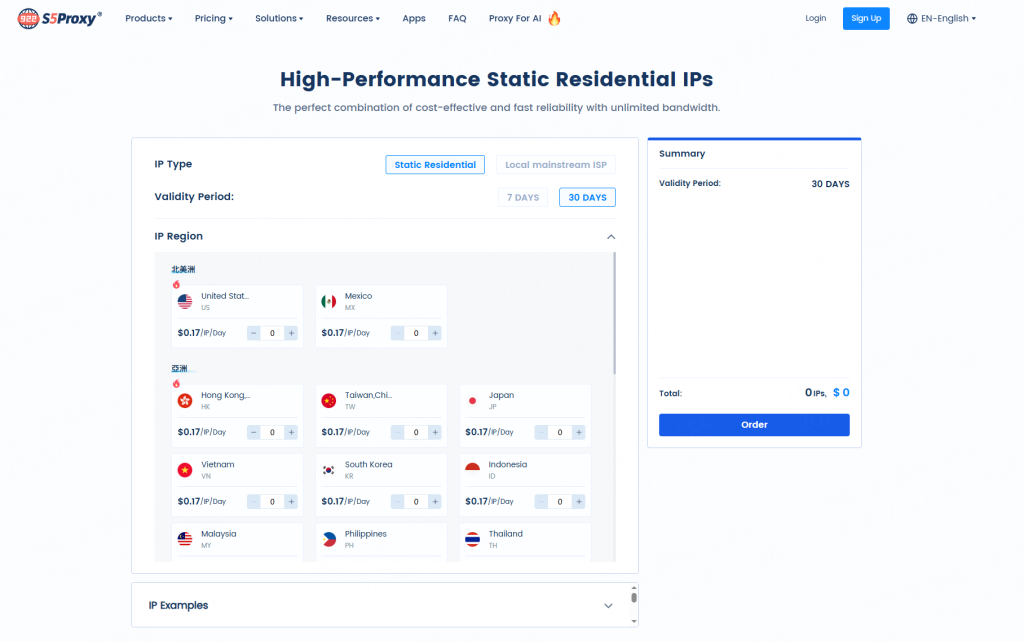Click the Japan flag icon

(x=472, y=400)
